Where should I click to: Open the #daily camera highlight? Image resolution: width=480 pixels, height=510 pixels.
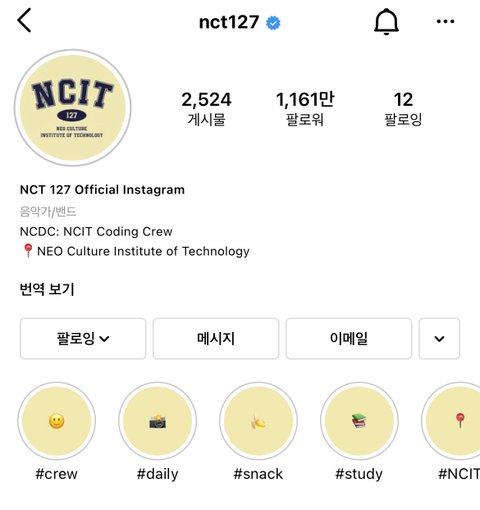(157, 421)
